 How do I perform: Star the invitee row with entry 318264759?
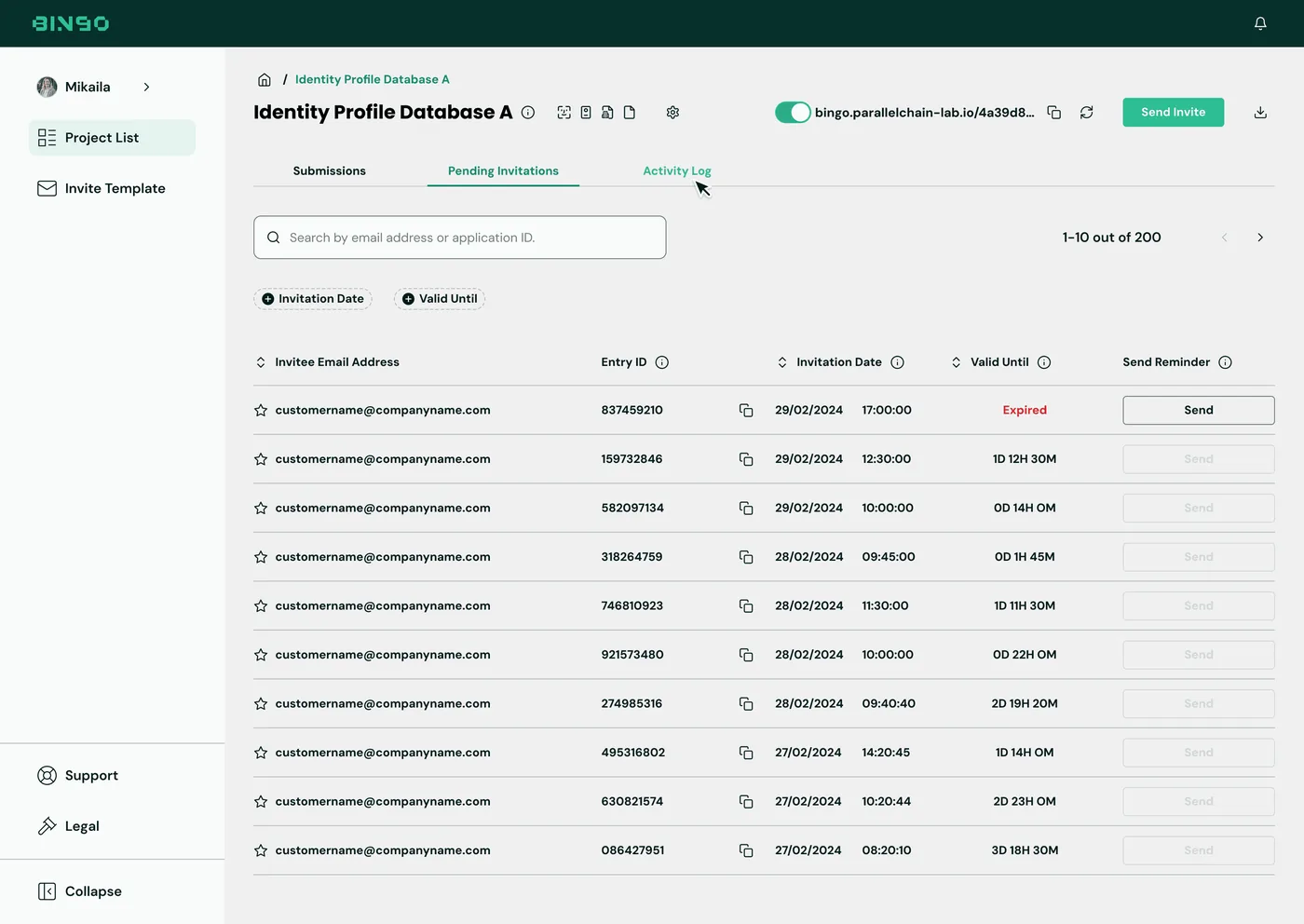(x=261, y=557)
